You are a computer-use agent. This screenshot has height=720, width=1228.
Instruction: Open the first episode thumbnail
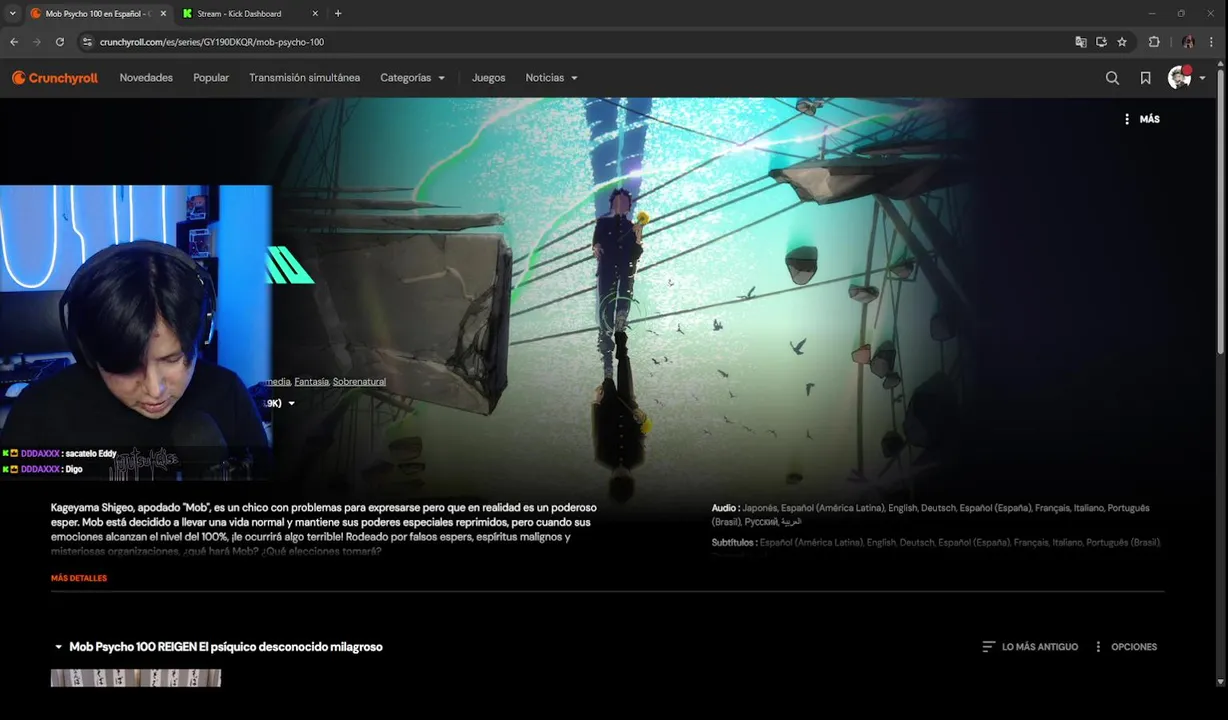136,678
